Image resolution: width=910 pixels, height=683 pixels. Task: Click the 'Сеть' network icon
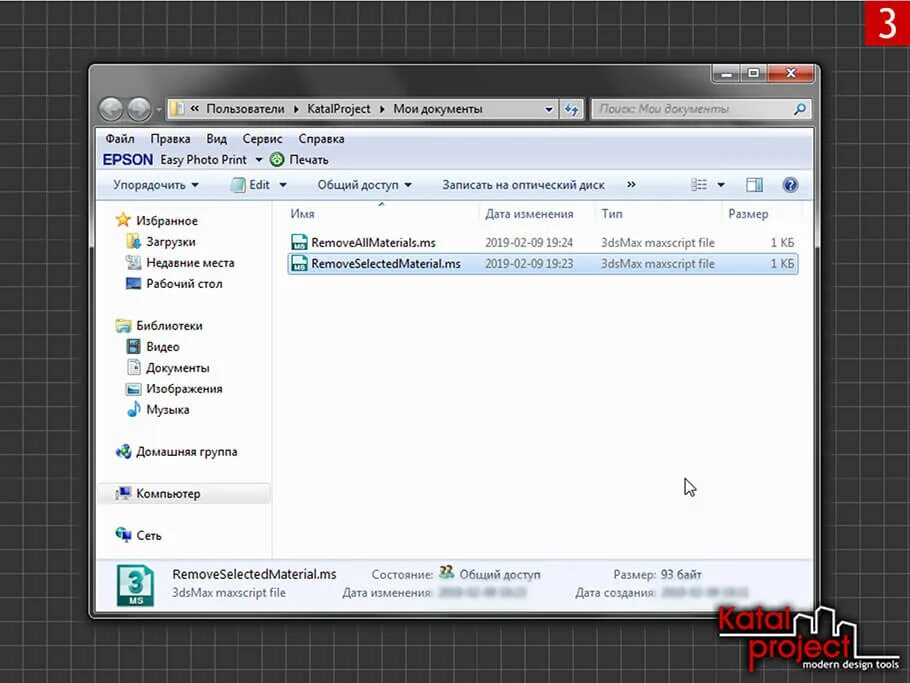pyautogui.click(x=123, y=534)
